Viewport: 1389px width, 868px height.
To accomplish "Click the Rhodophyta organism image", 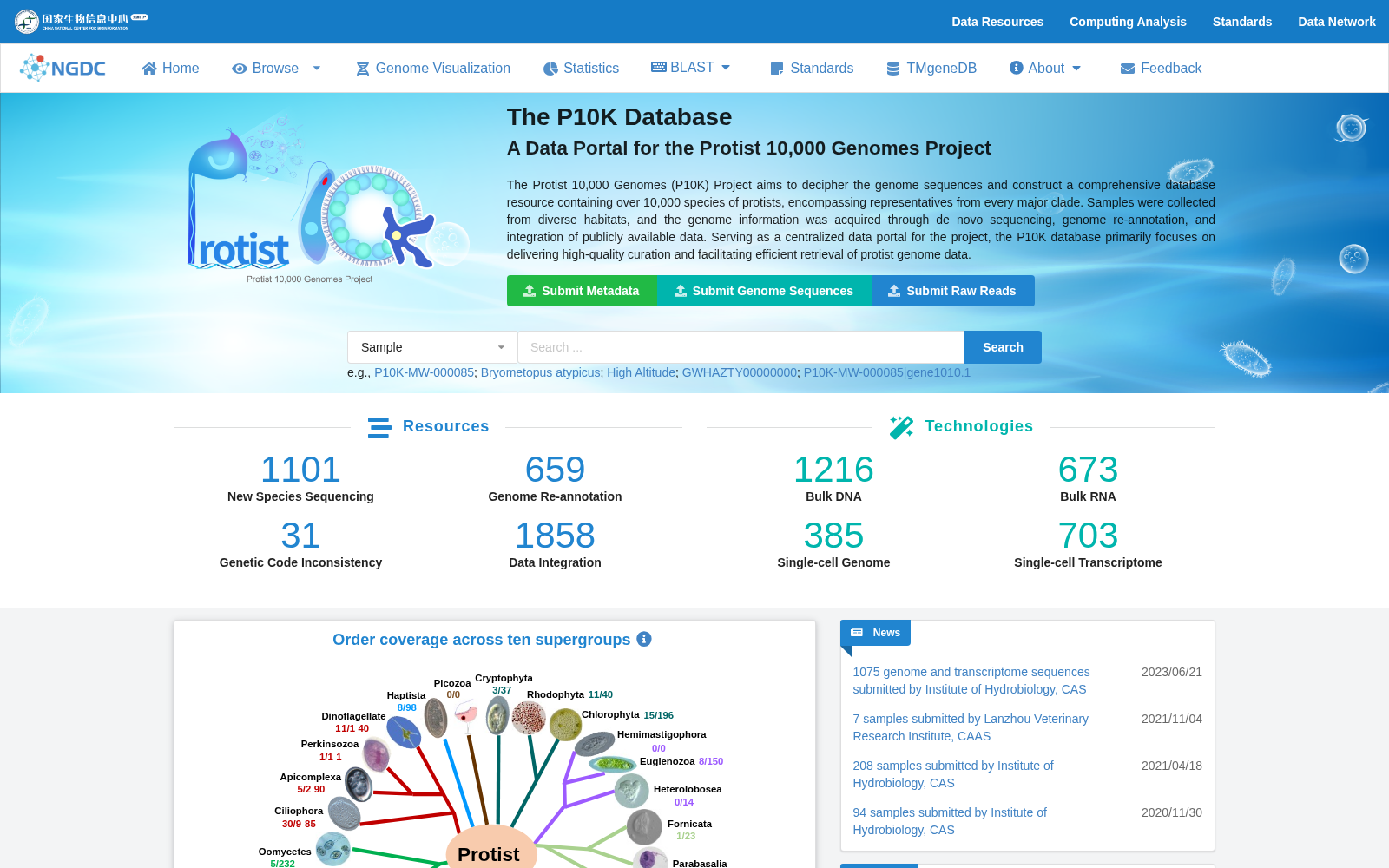I will click(529, 719).
